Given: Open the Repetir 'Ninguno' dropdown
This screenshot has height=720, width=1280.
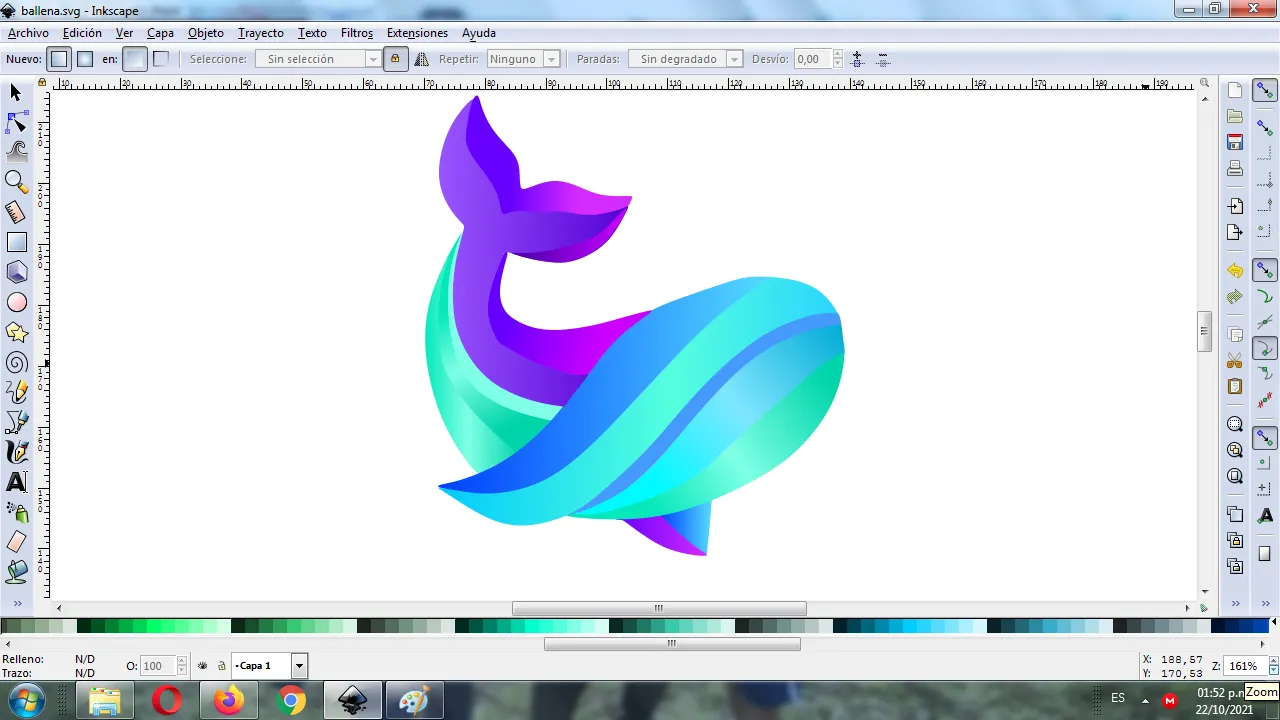Looking at the screenshot, I should point(522,59).
